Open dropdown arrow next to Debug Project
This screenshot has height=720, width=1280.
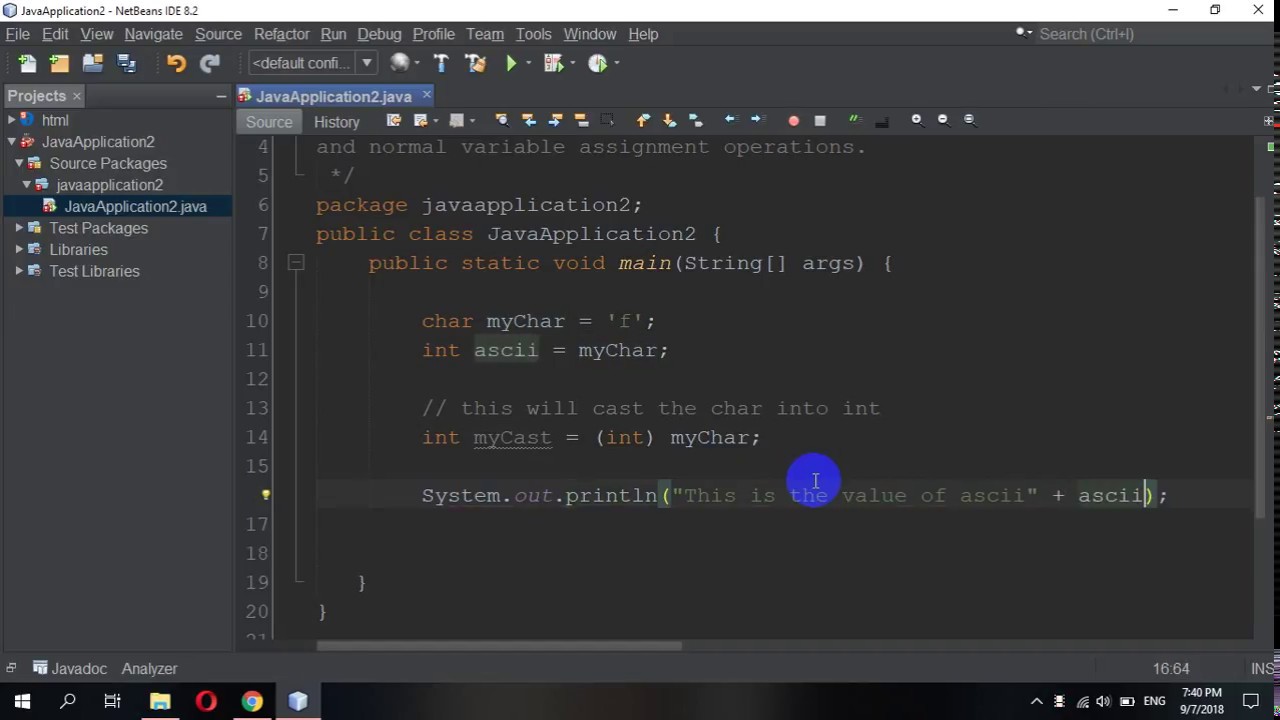(x=573, y=63)
